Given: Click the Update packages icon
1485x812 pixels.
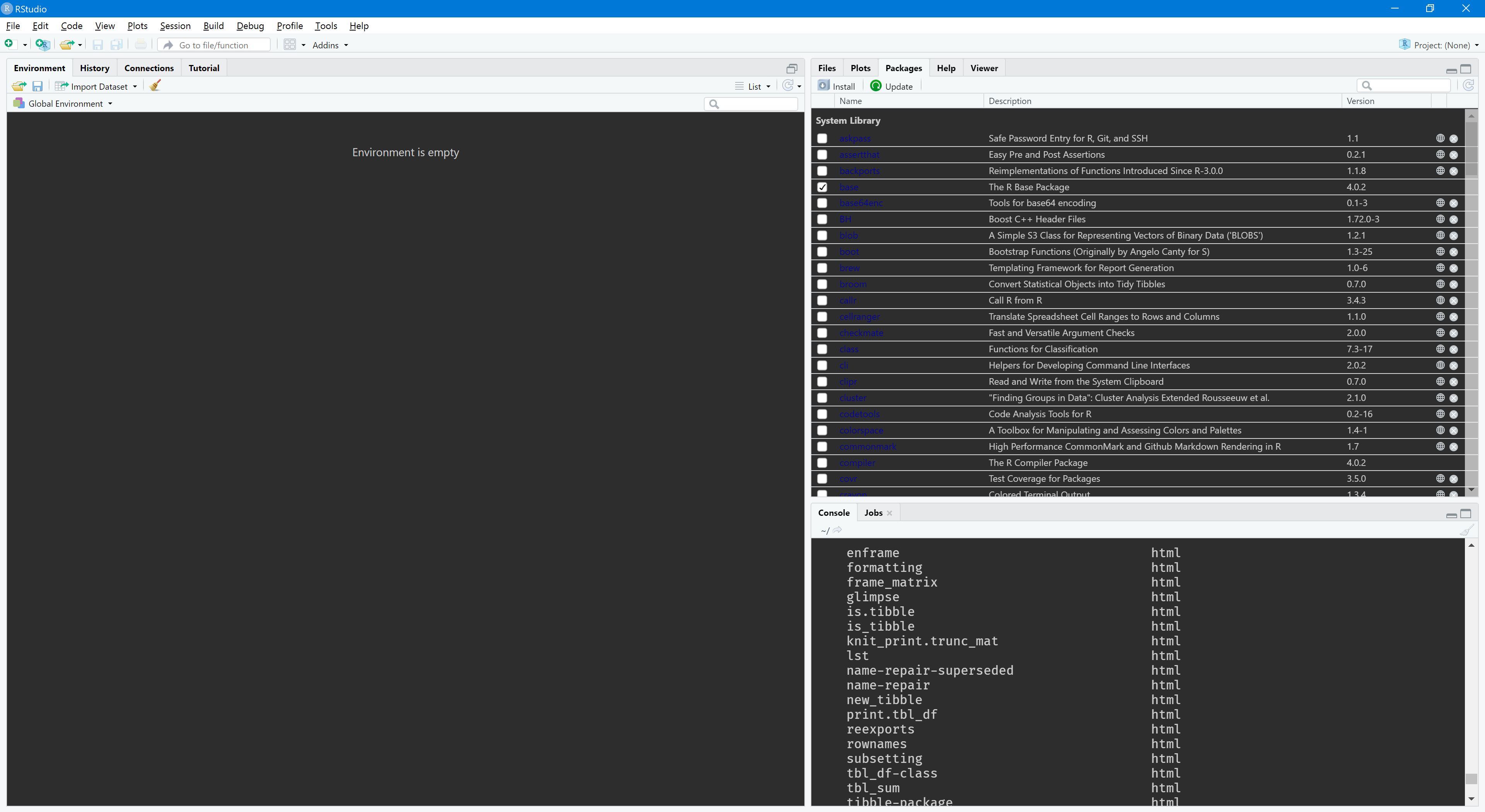Looking at the screenshot, I should tap(892, 86).
